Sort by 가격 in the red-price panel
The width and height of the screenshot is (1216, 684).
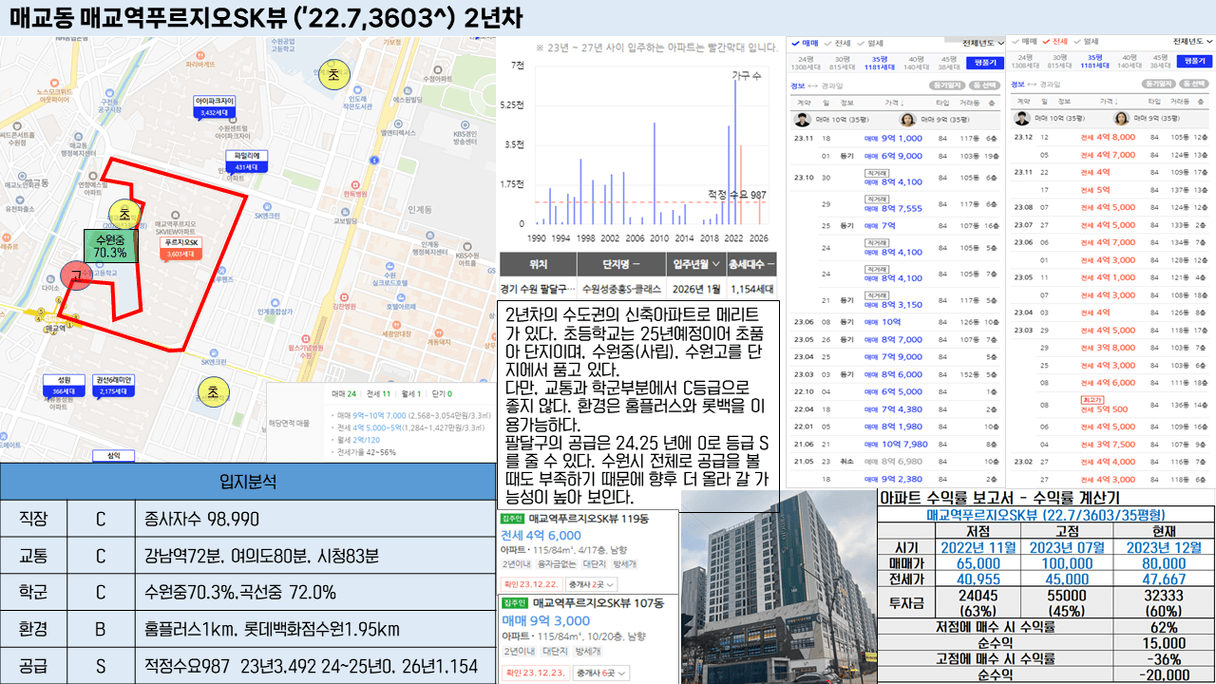coord(1110,101)
